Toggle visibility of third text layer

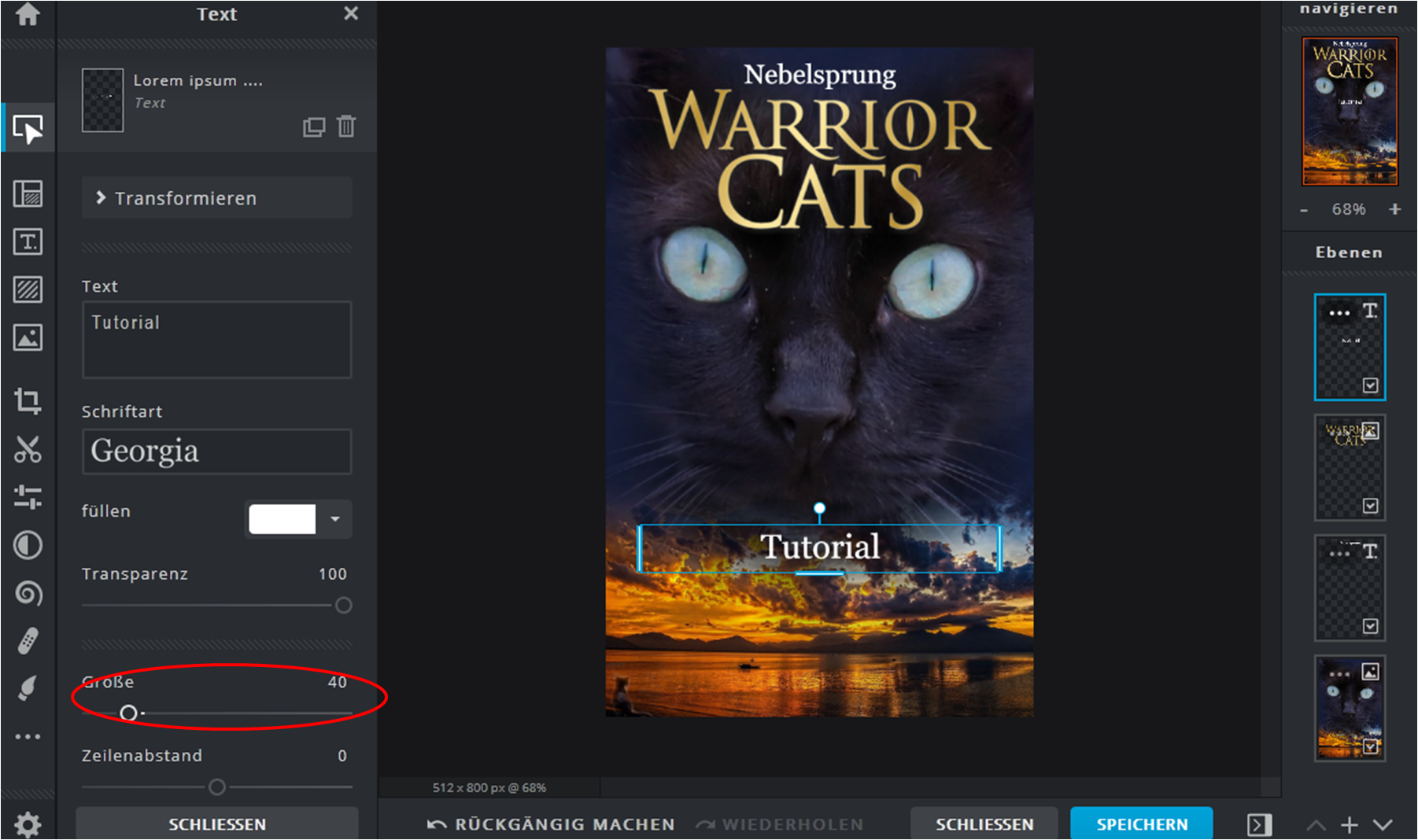coord(1371,626)
